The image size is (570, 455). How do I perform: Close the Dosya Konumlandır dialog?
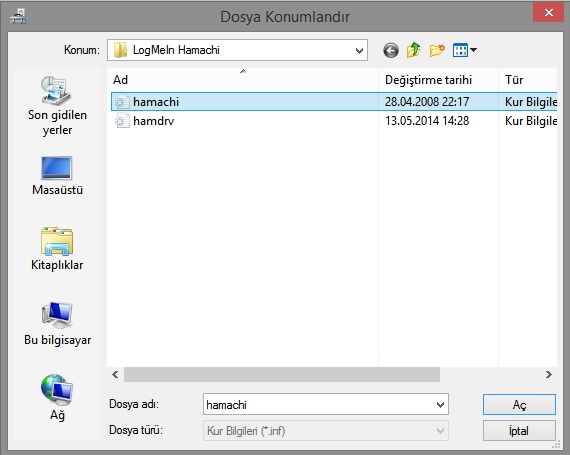pos(549,13)
